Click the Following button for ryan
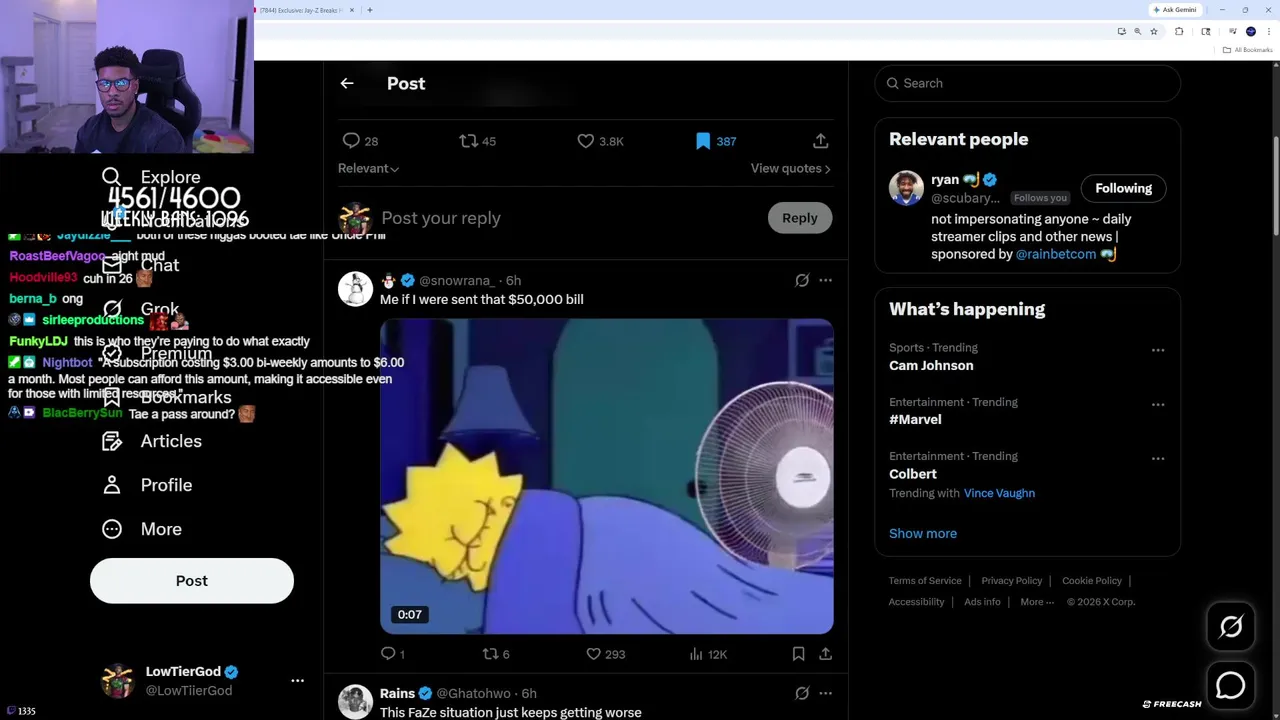 1123,188
